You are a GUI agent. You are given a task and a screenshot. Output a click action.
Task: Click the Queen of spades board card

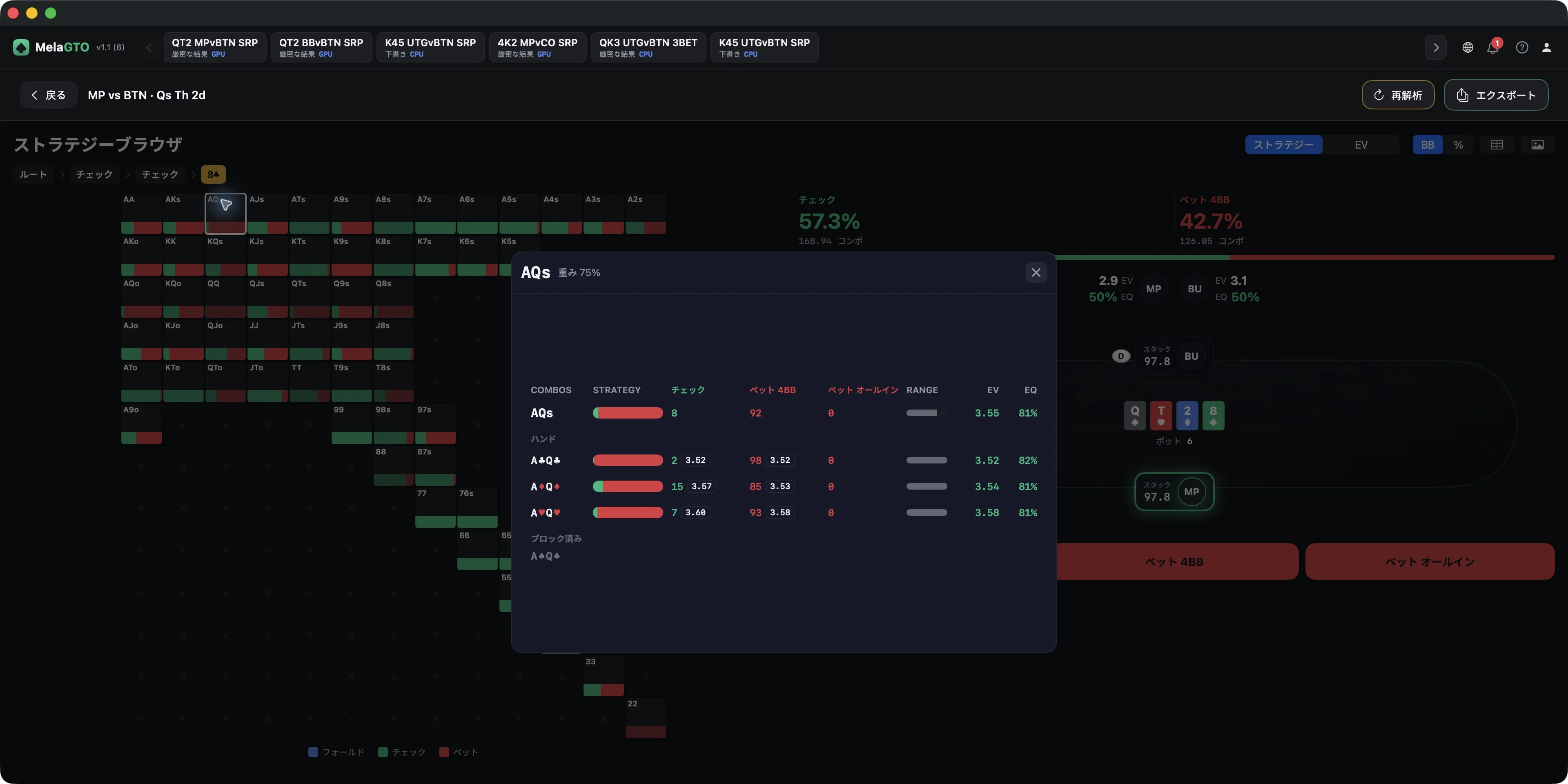tap(1135, 416)
